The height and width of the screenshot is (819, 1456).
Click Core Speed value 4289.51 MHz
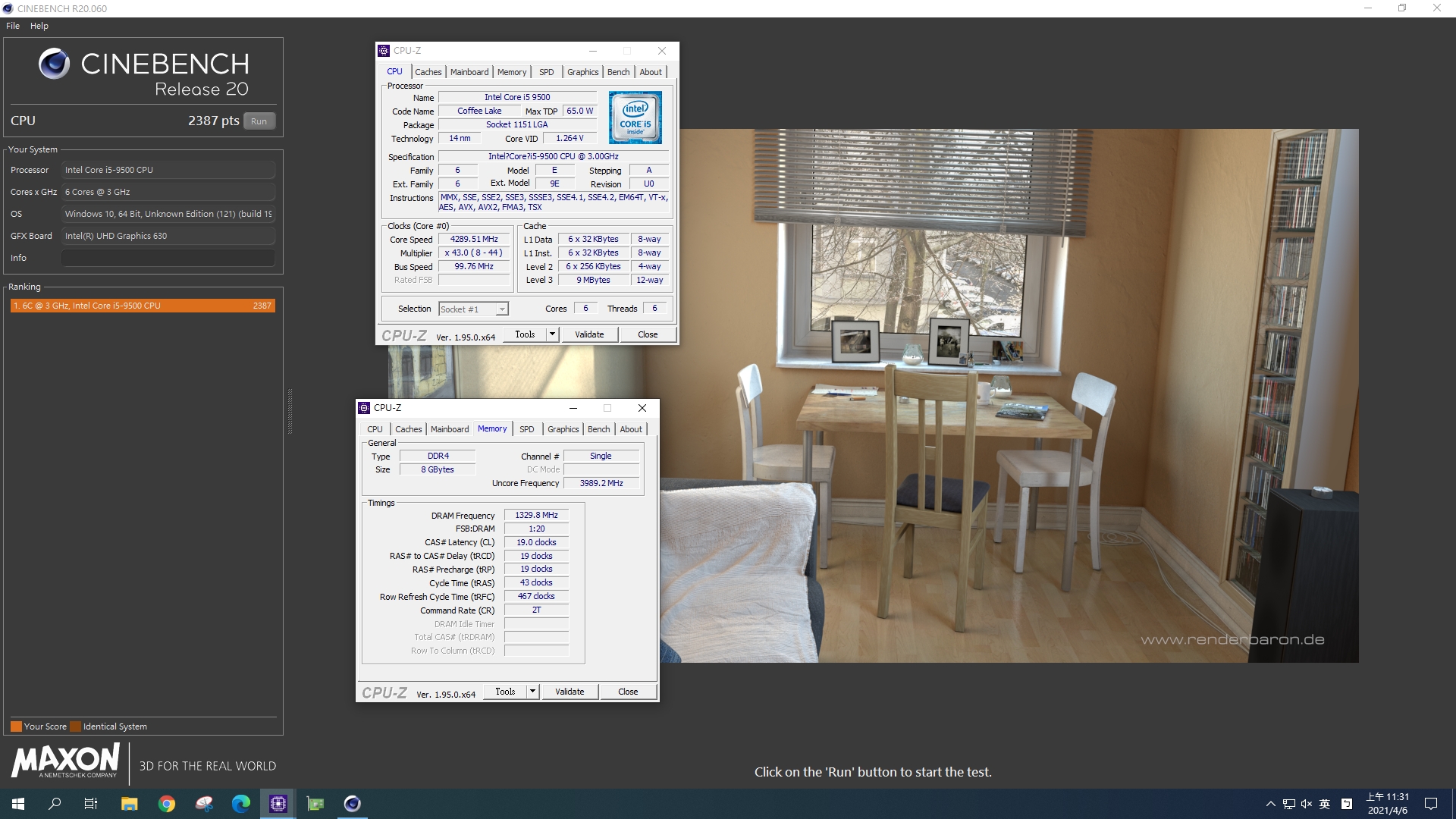pos(474,239)
